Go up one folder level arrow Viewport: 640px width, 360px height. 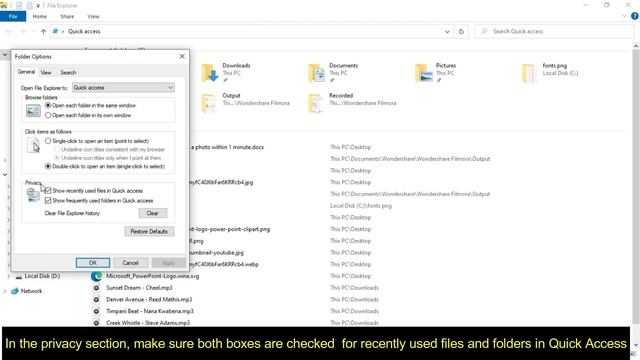click(43, 31)
